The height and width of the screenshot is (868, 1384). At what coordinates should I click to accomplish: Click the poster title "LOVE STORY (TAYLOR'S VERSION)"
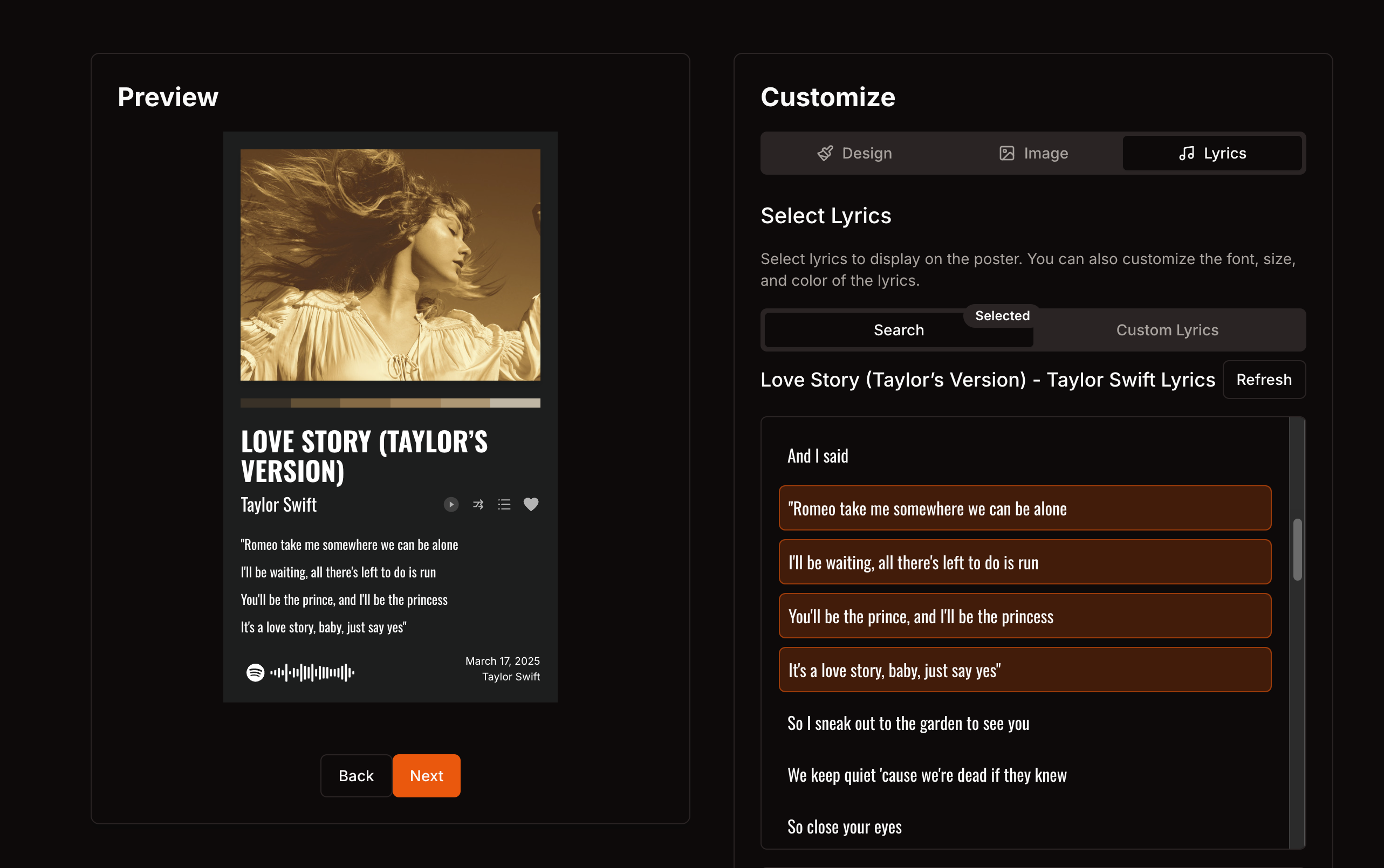(364, 457)
